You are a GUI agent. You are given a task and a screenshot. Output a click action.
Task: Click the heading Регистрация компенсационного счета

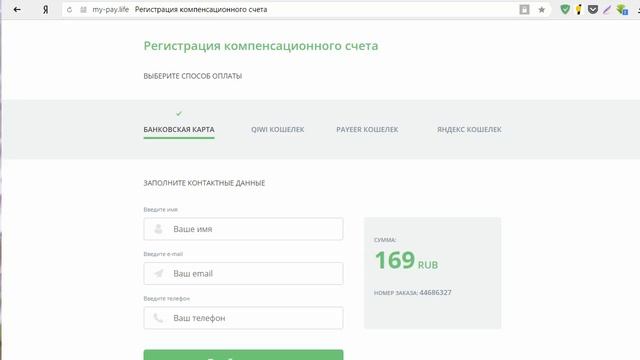tap(261, 46)
